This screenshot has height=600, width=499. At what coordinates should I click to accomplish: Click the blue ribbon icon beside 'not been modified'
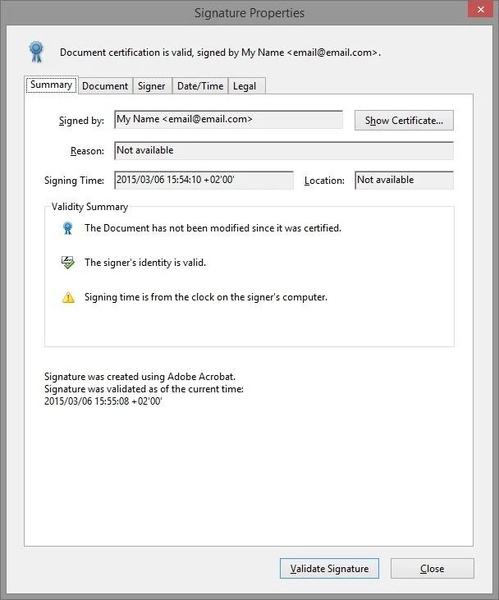click(68, 228)
